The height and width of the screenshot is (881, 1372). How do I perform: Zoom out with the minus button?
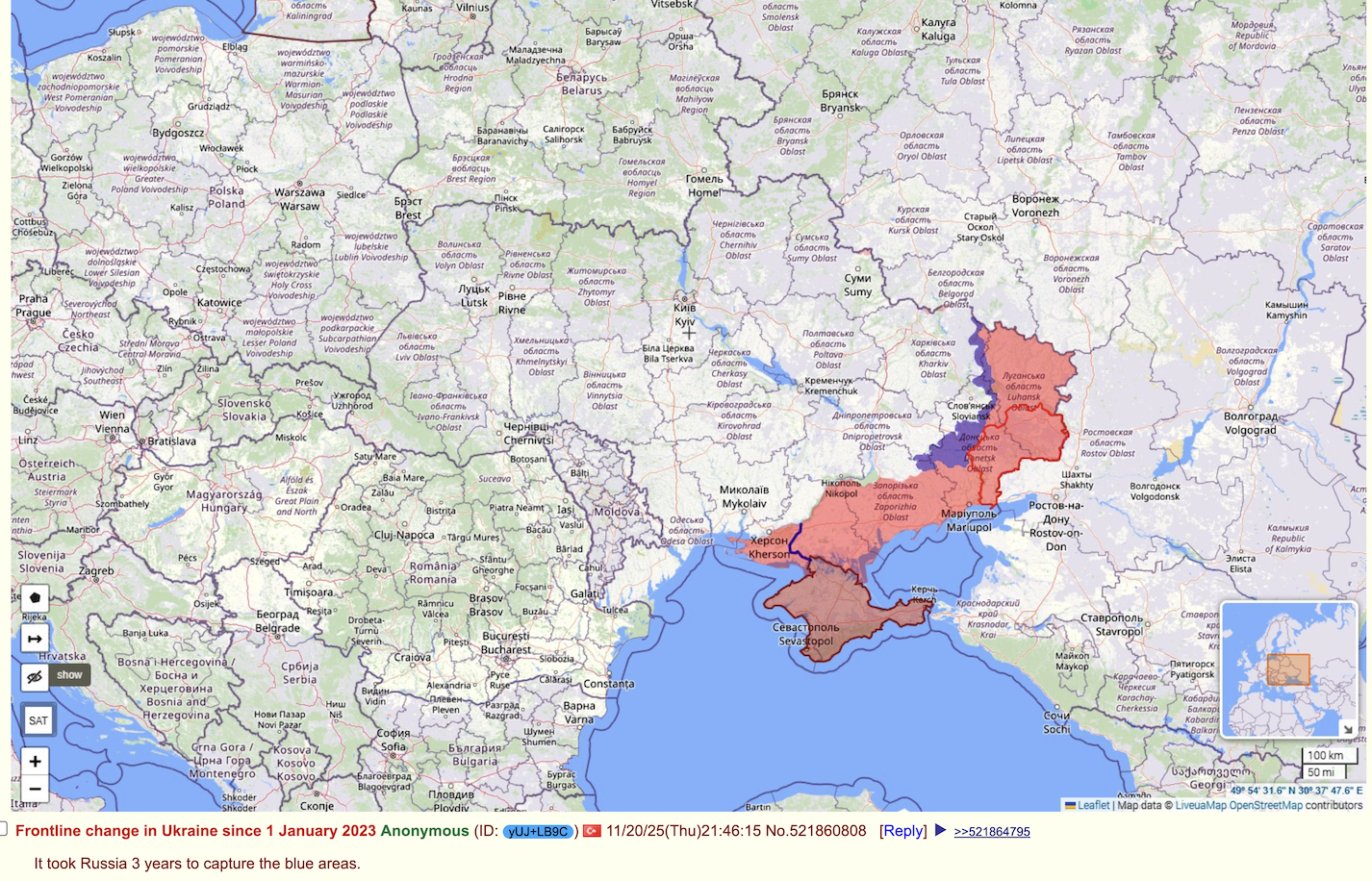(35, 789)
